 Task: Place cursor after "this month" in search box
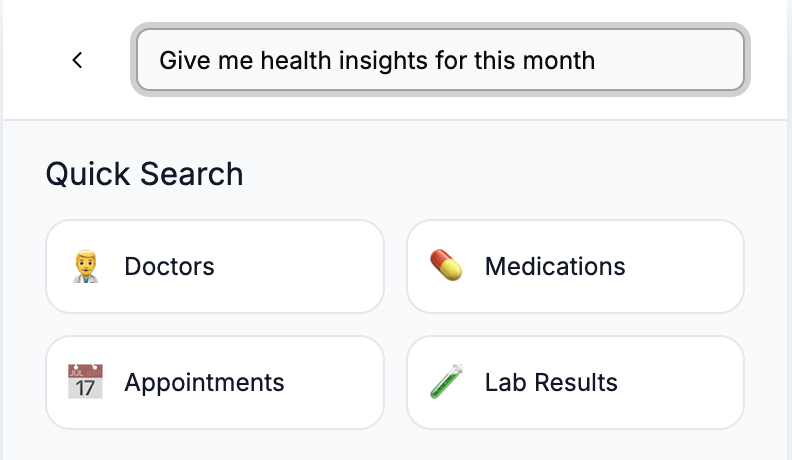[x=597, y=61]
